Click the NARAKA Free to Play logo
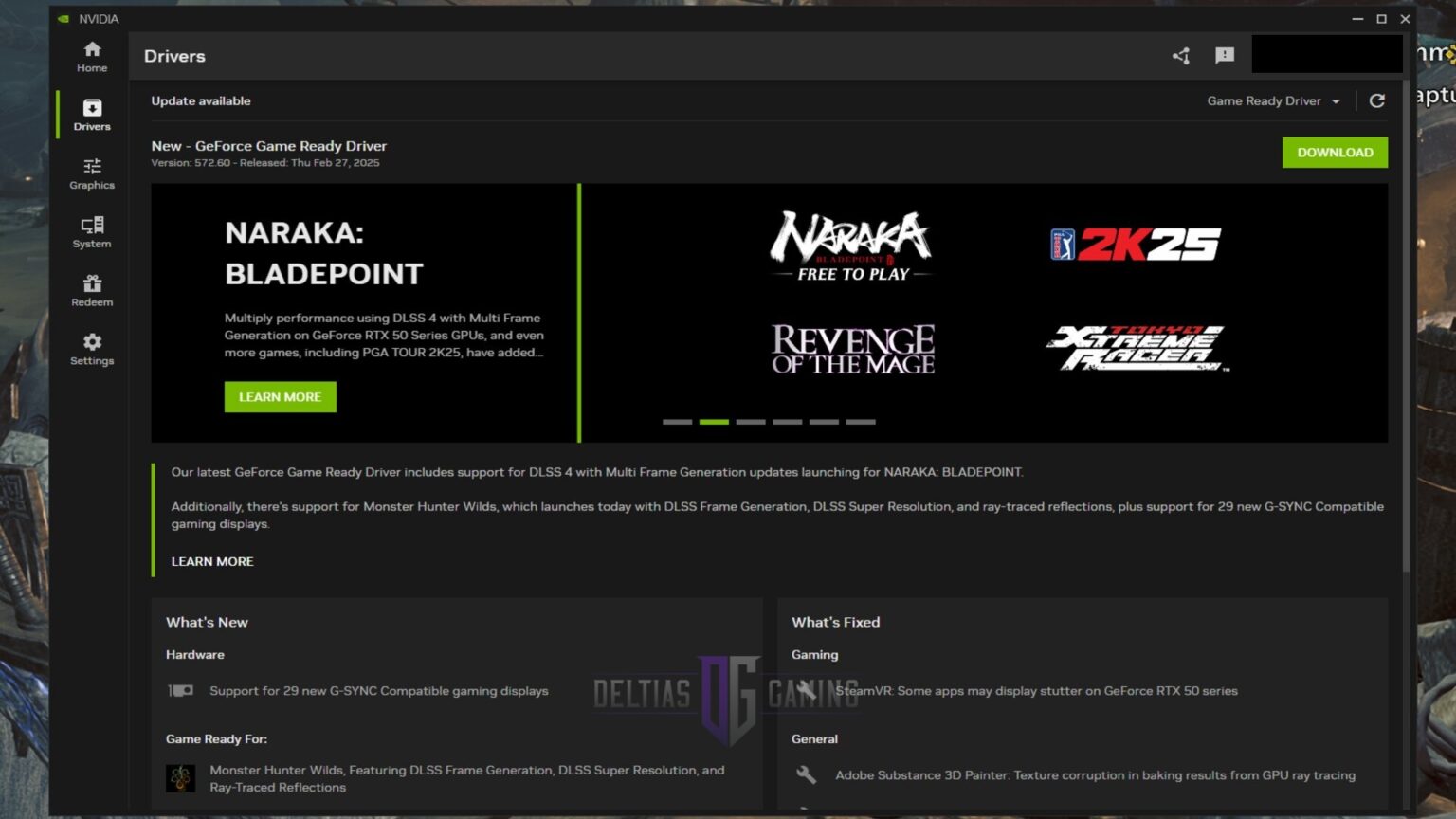The width and height of the screenshot is (1456, 819). pos(852,247)
